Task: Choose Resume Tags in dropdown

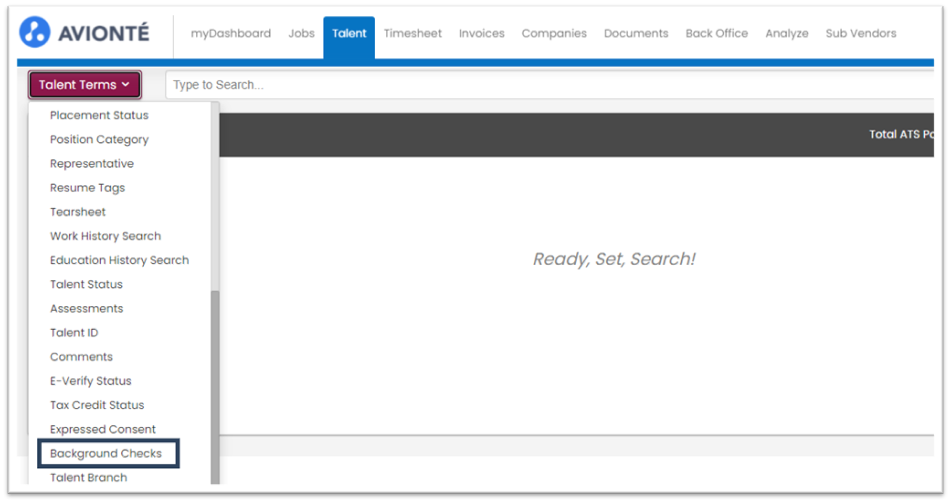Action: pyautogui.click(x=87, y=188)
